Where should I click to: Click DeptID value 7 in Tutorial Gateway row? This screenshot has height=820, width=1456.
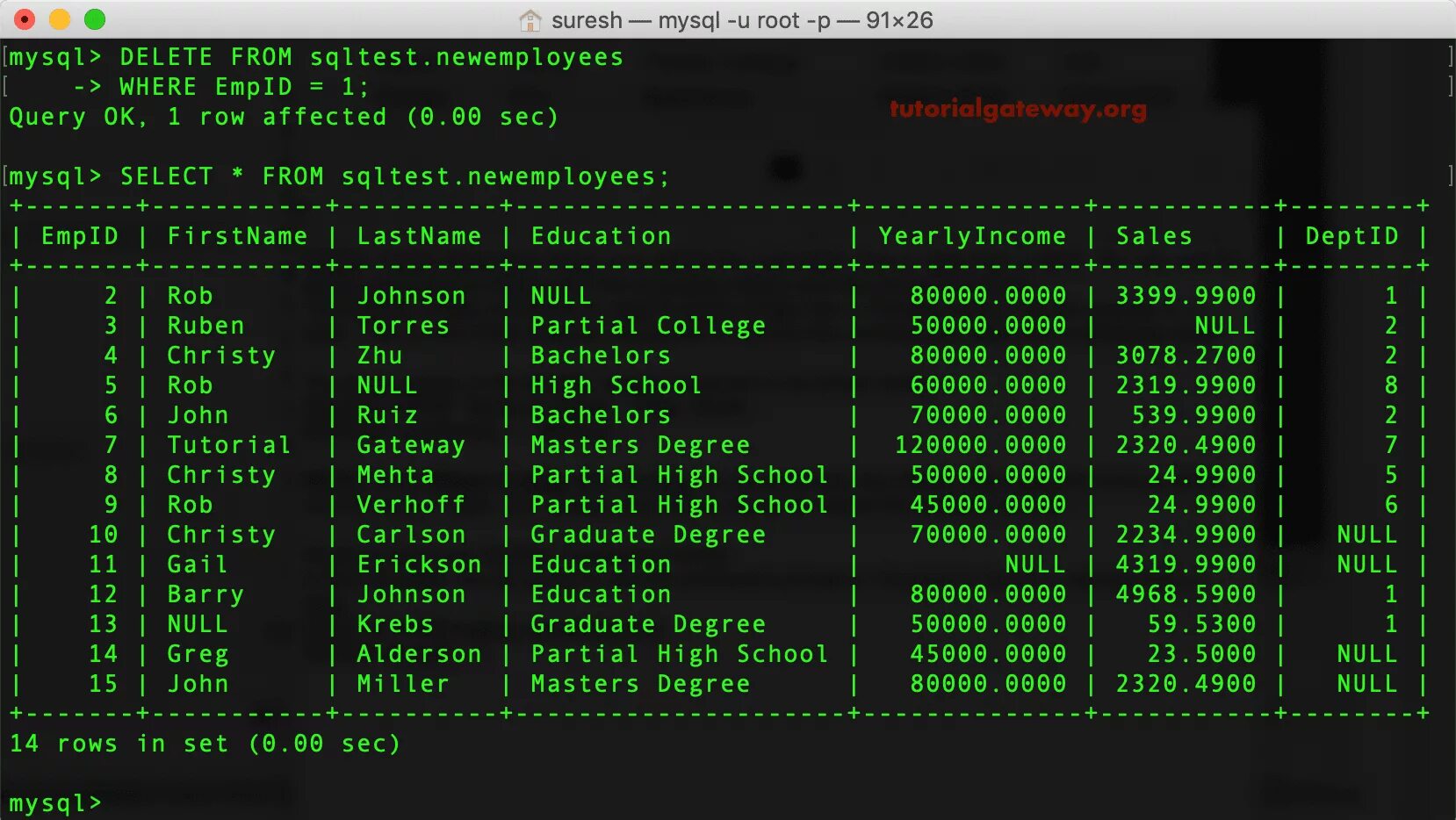1391,445
